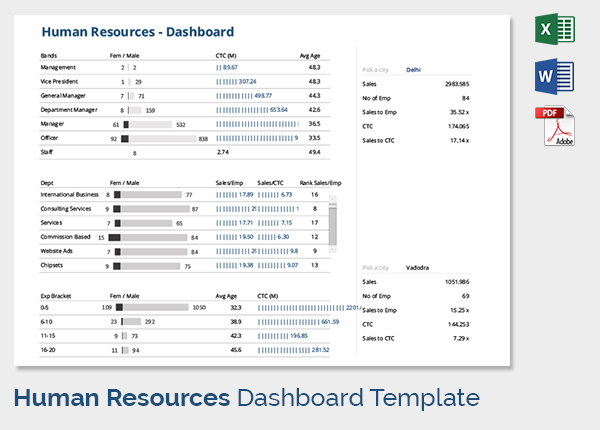Select the Management band row label
600x430 pixels.
point(59,67)
